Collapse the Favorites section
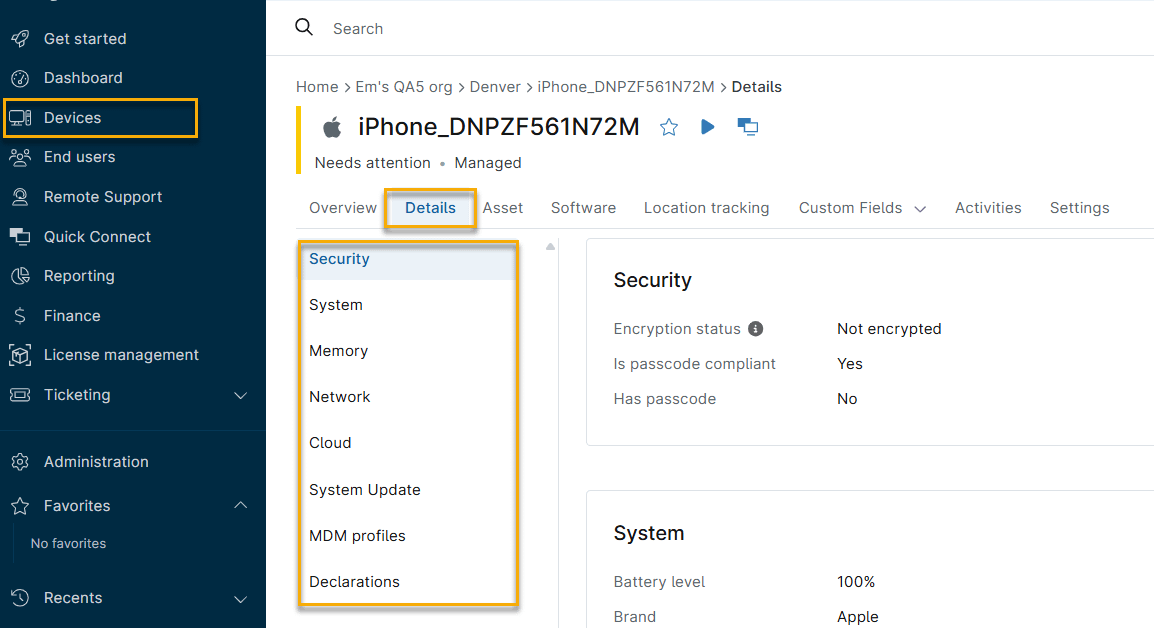The image size is (1154, 628). click(x=240, y=505)
